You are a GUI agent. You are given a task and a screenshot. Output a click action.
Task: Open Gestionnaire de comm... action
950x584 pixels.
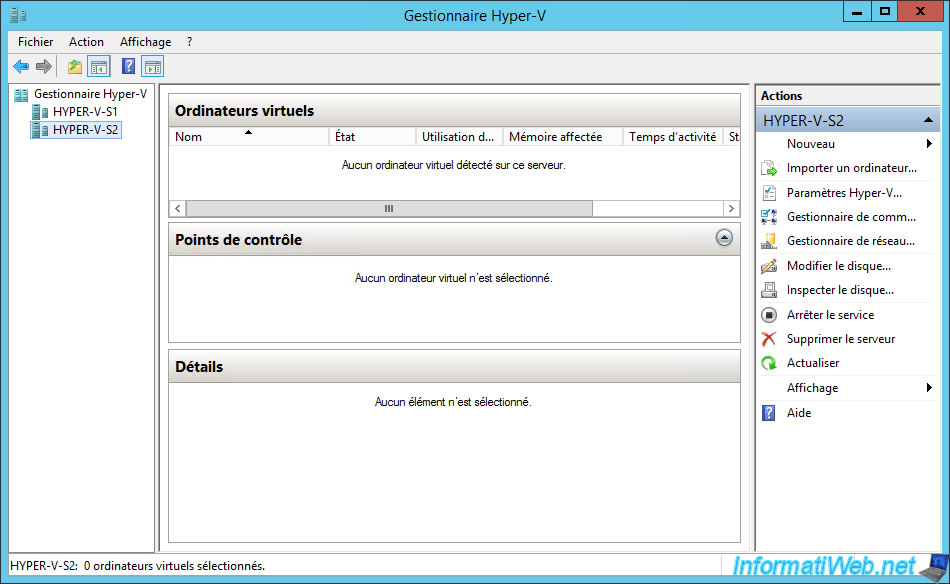tap(851, 217)
